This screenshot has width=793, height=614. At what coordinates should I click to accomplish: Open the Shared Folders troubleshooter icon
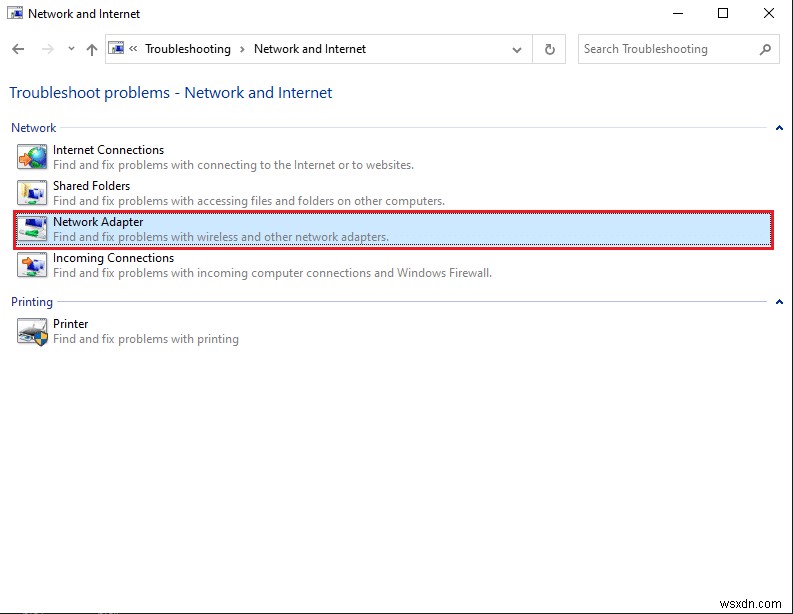point(32,193)
